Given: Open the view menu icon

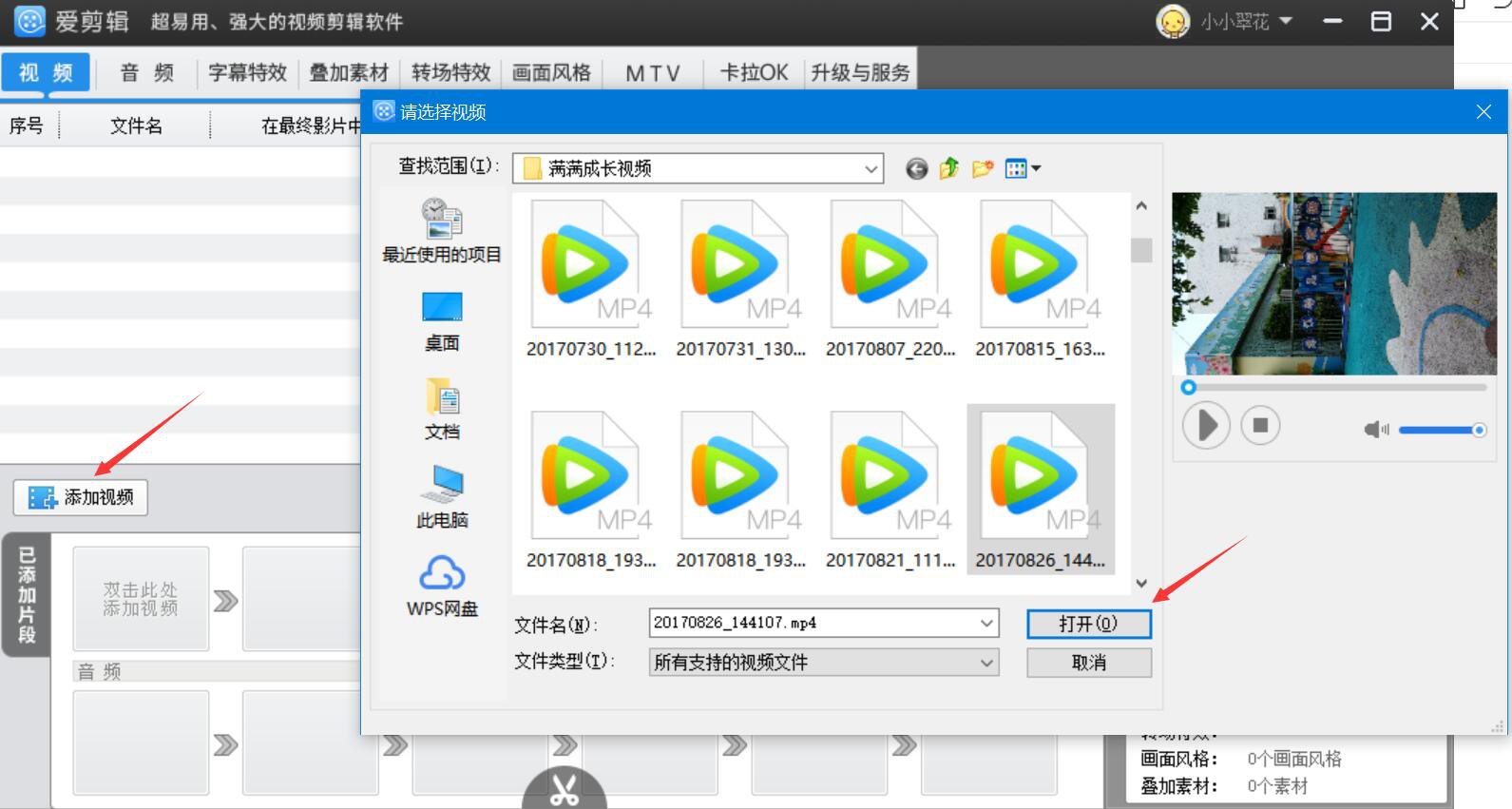Looking at the screenshot, I should pos(1023,169).
